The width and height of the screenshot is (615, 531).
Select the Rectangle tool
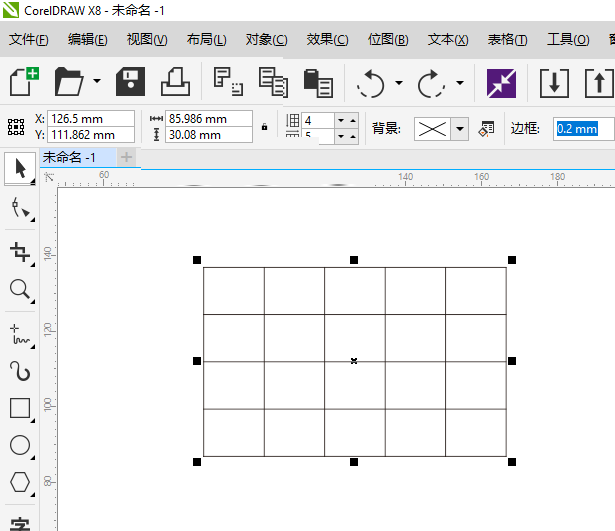pos(19,408)
